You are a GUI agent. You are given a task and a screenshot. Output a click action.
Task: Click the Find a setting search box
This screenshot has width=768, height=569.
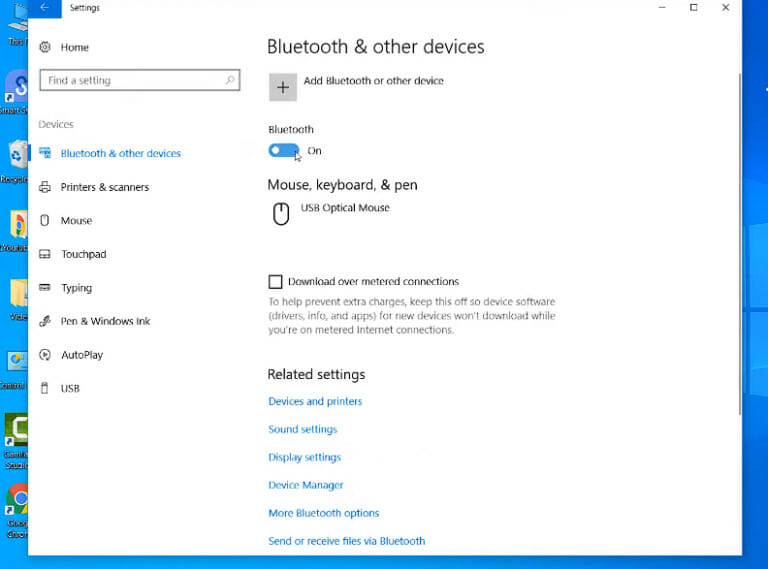(140, 80)
